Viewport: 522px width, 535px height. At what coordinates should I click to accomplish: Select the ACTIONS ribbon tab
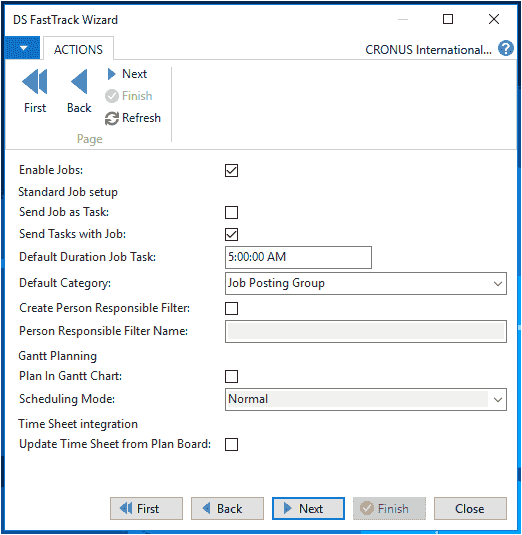click(78, 49)
